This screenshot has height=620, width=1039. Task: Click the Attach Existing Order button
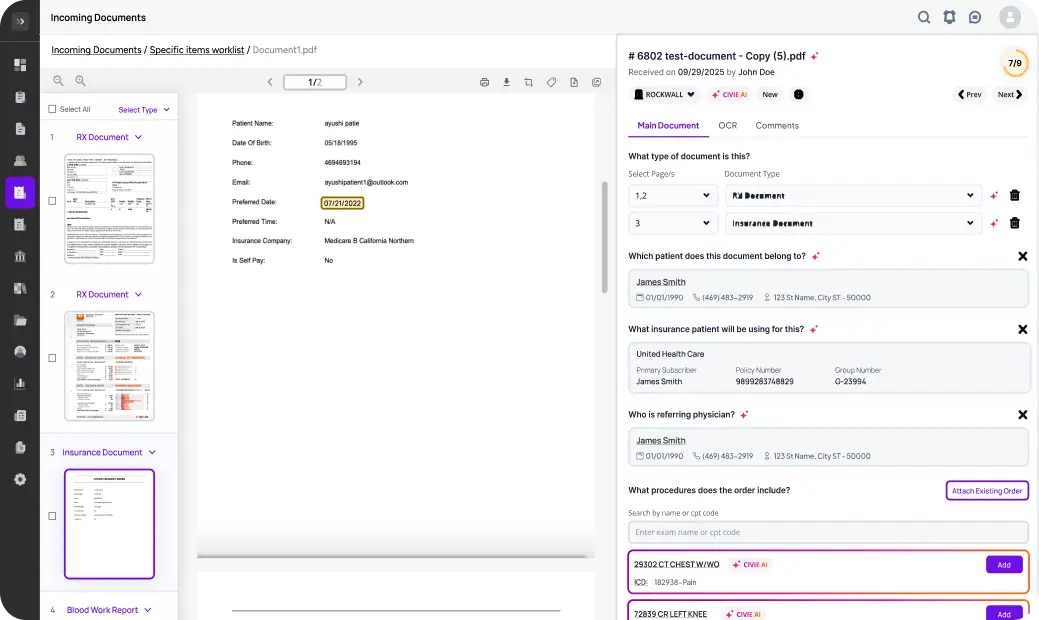986,491
